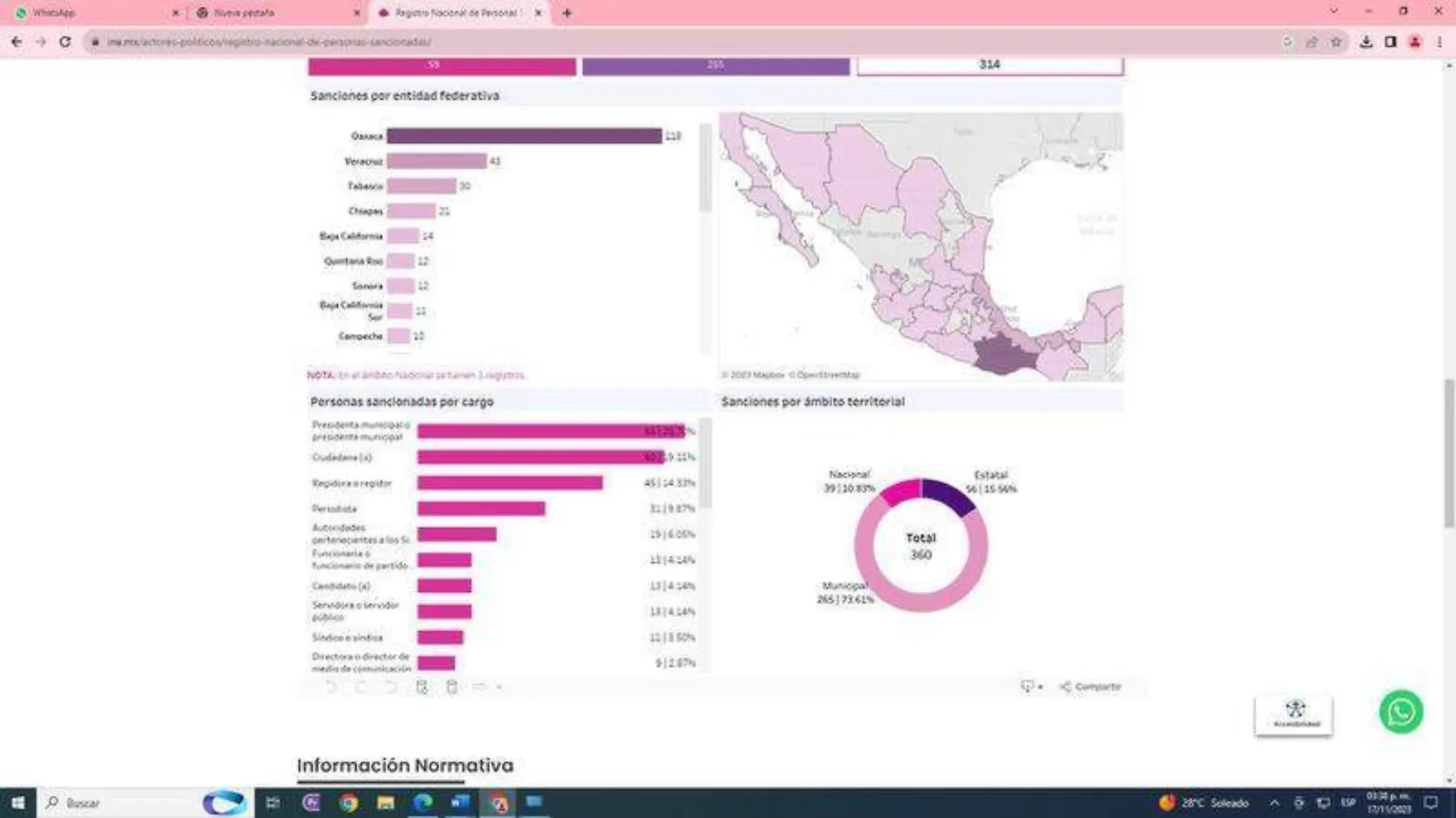Click the Tableau refresh data icon
The image size is (1456, 818).
421,687
